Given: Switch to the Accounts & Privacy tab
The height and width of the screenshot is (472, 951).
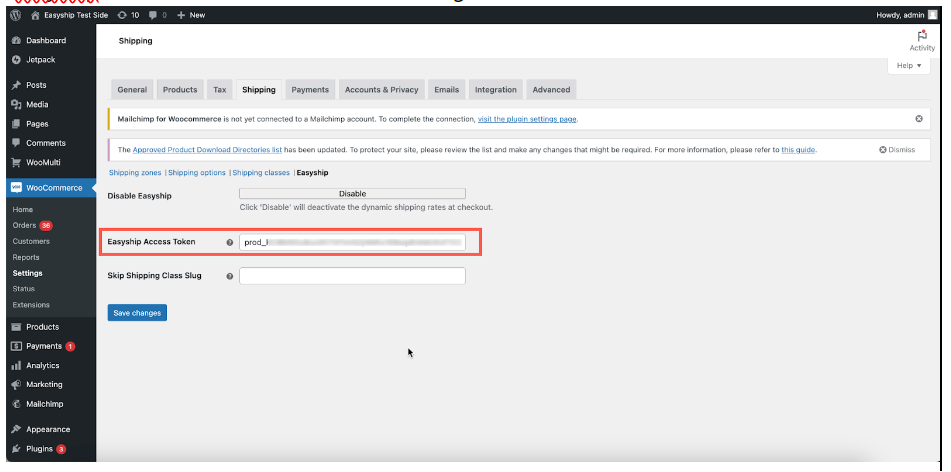Looking at the screenshot, I should (x=381, y=90).
